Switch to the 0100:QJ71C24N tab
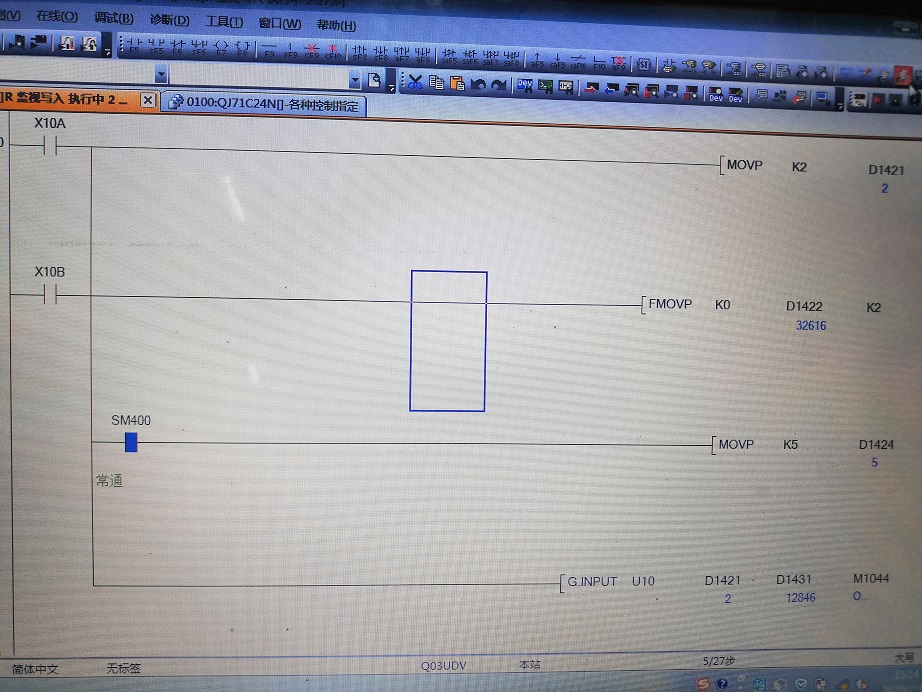The width and height of the screenshot is (922, 692). [264, 102]
